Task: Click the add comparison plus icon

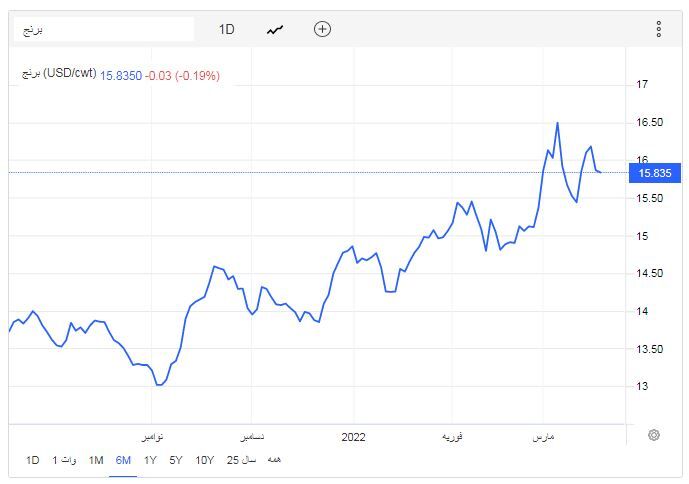Action: (322, 29)
